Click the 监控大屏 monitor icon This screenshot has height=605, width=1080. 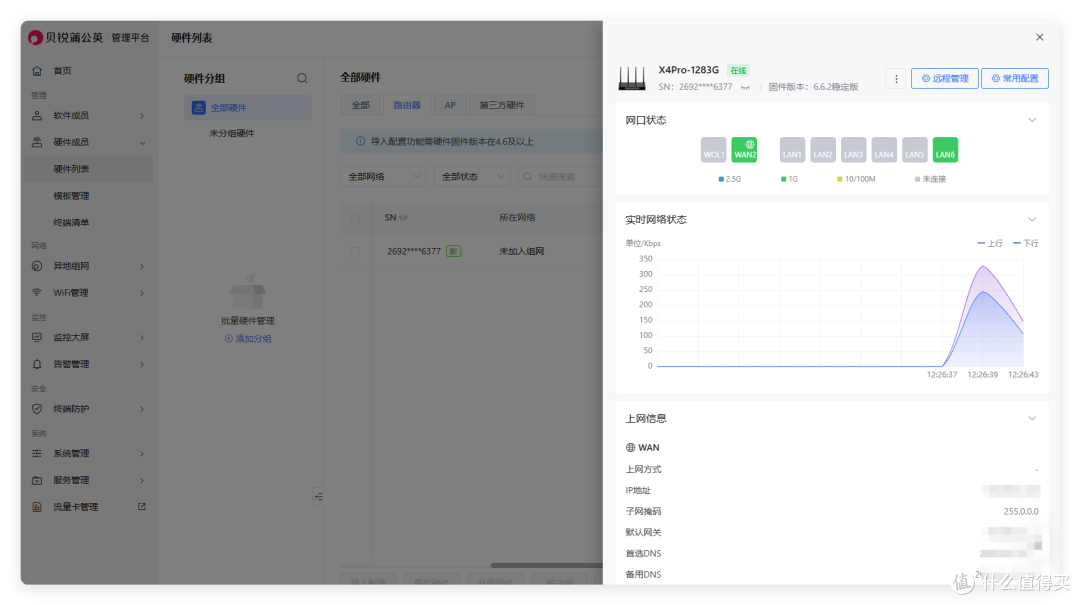[x=37, y=338]
